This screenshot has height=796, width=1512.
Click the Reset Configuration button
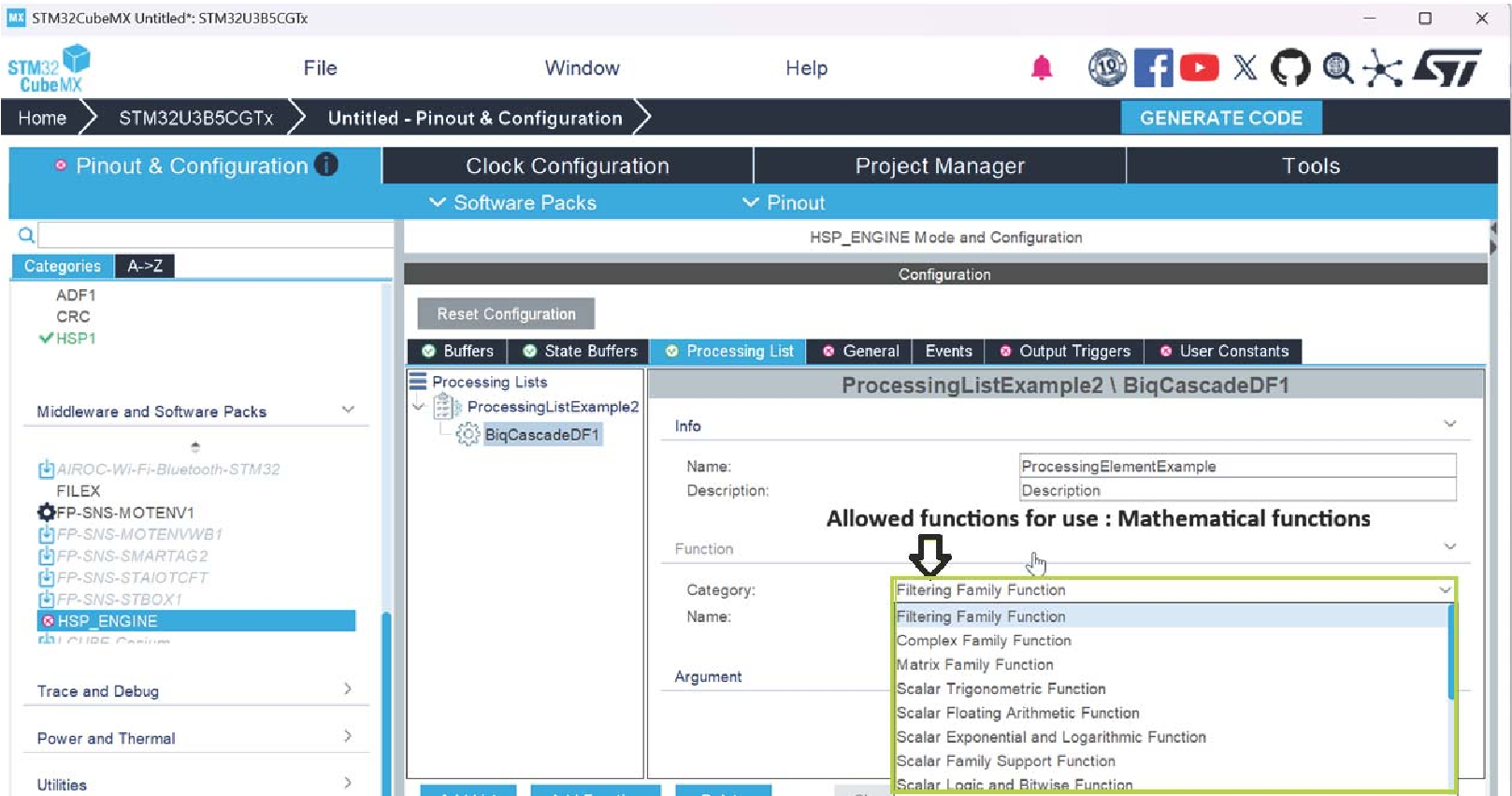click(506, 313)
